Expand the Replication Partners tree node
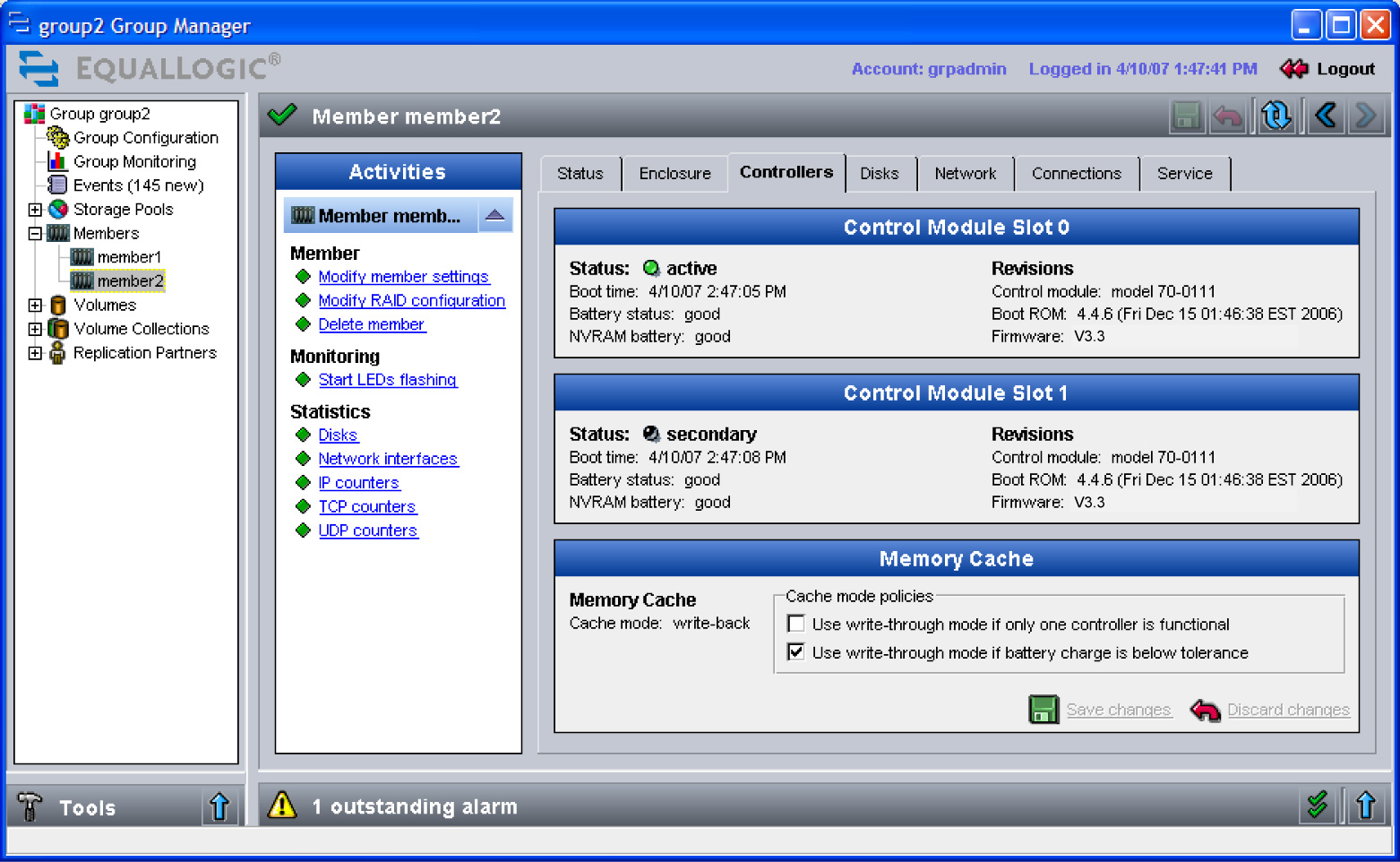The height and width of the screenshot is (862, 1400). [x=35, y=353]
